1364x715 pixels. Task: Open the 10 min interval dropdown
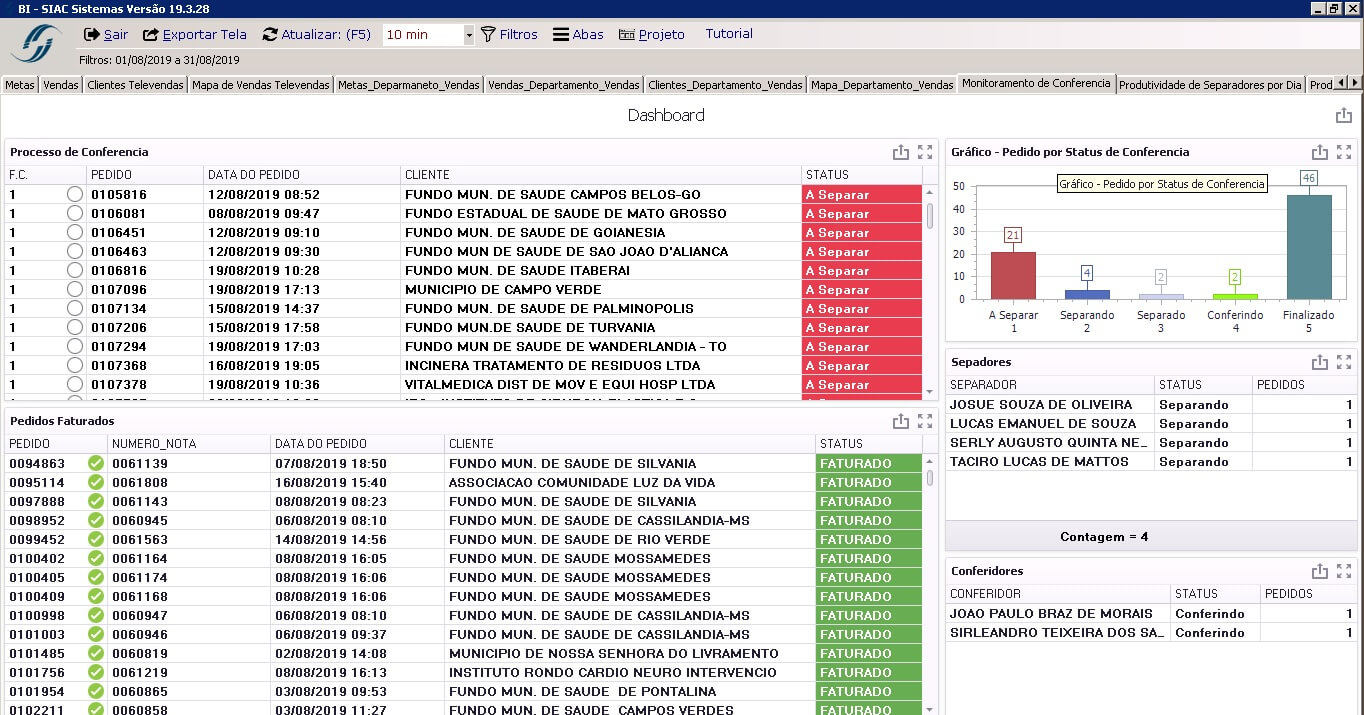tap(468, 35)
